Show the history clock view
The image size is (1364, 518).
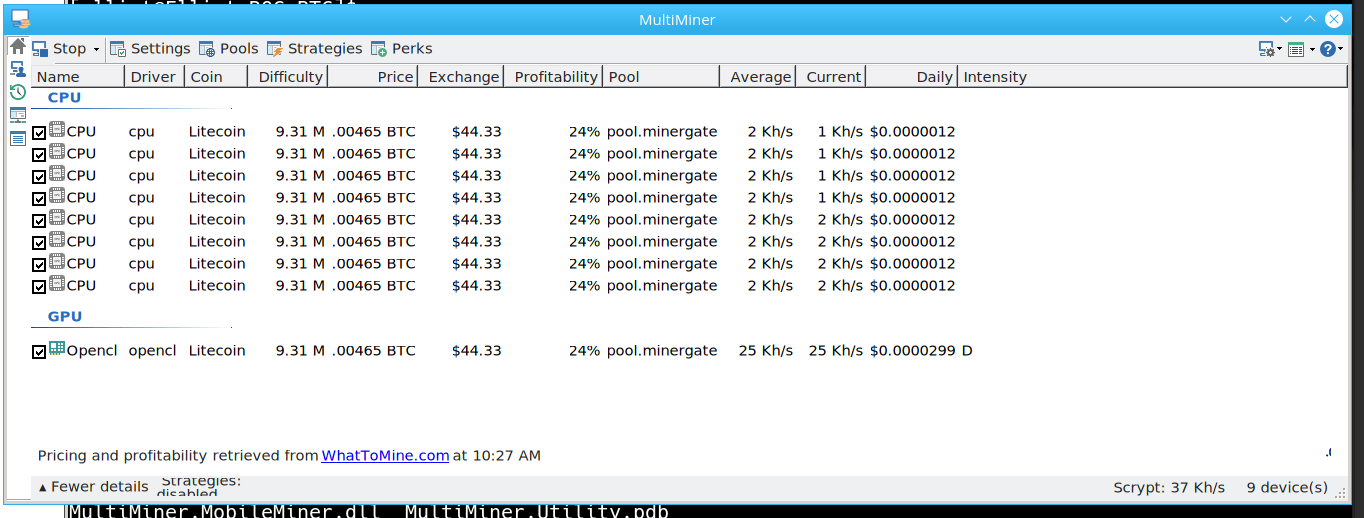tap(18, 92)
